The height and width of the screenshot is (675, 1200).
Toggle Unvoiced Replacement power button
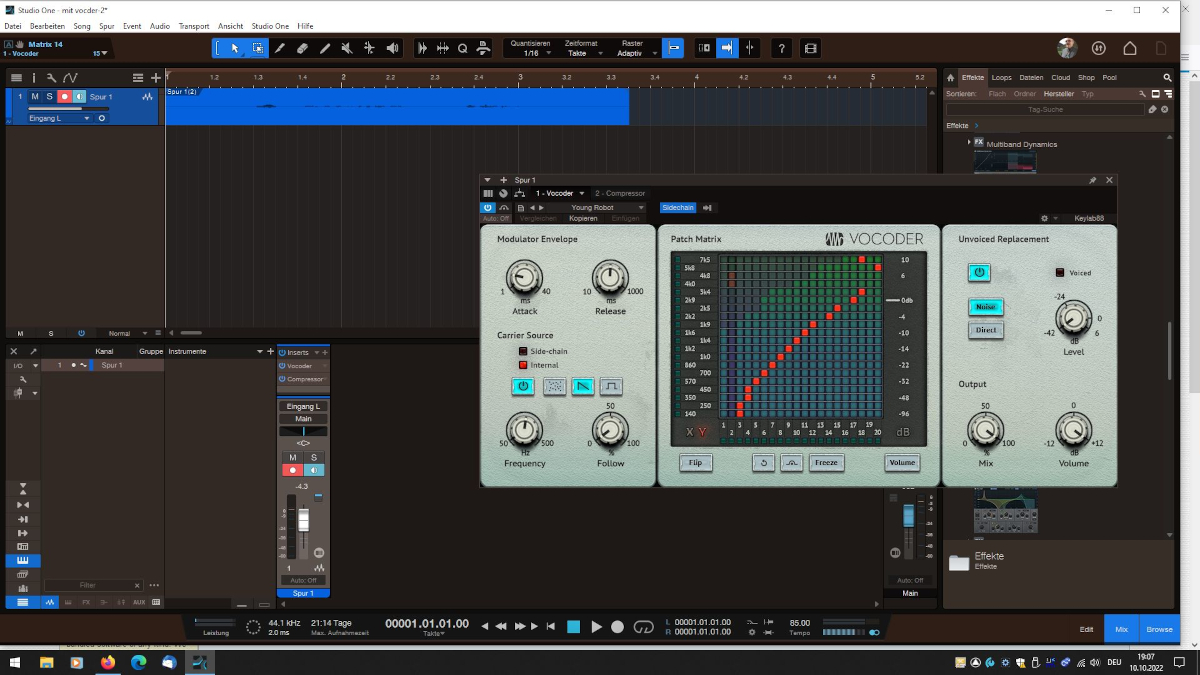click(x=979, y=272)
